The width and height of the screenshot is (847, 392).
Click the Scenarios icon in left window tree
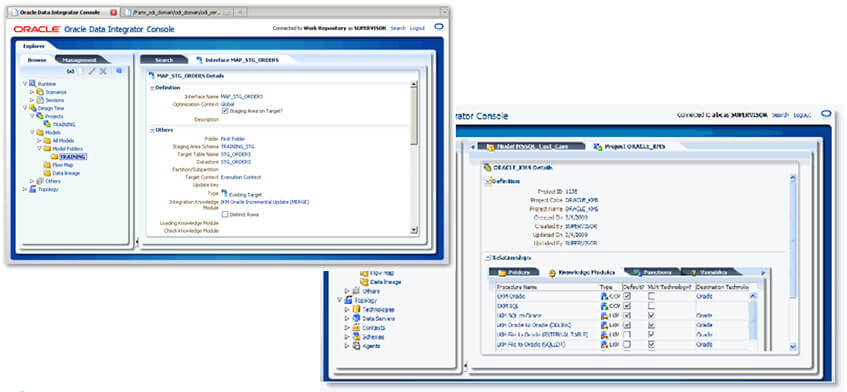[x=40, y=92]
